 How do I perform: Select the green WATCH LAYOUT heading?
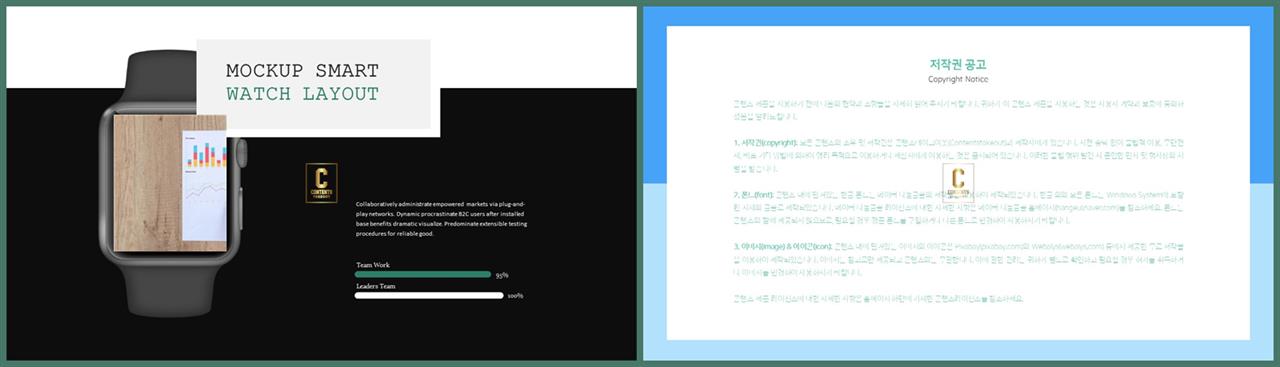coord(302,95)
